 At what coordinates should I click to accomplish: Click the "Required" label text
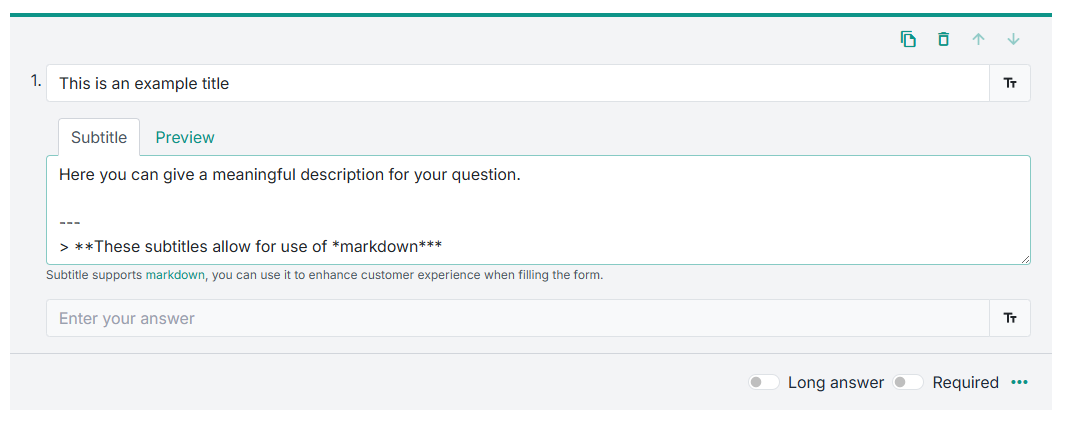[965, 382]
